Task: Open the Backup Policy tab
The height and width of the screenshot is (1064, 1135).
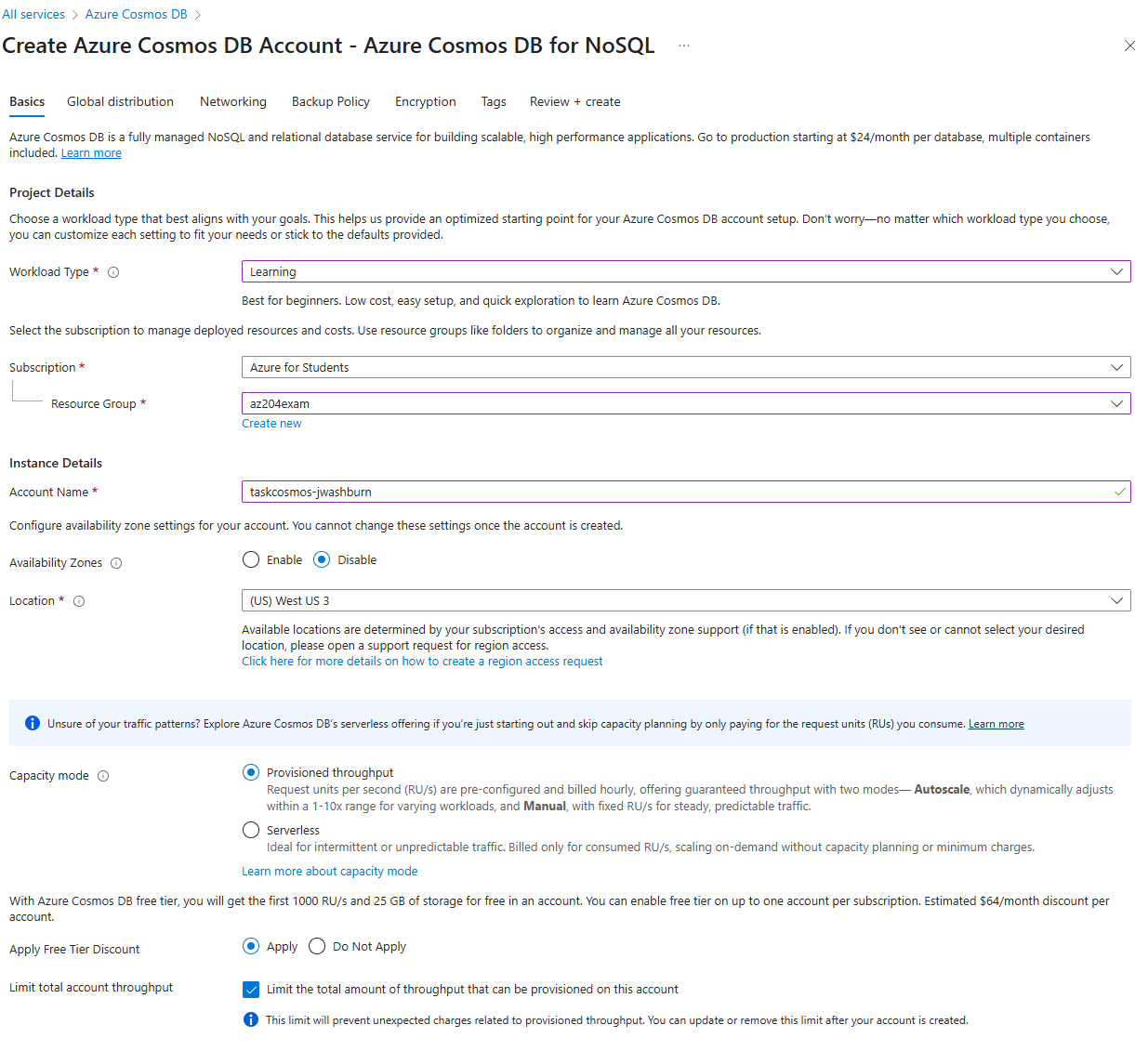Action: (x=331, y=101)
